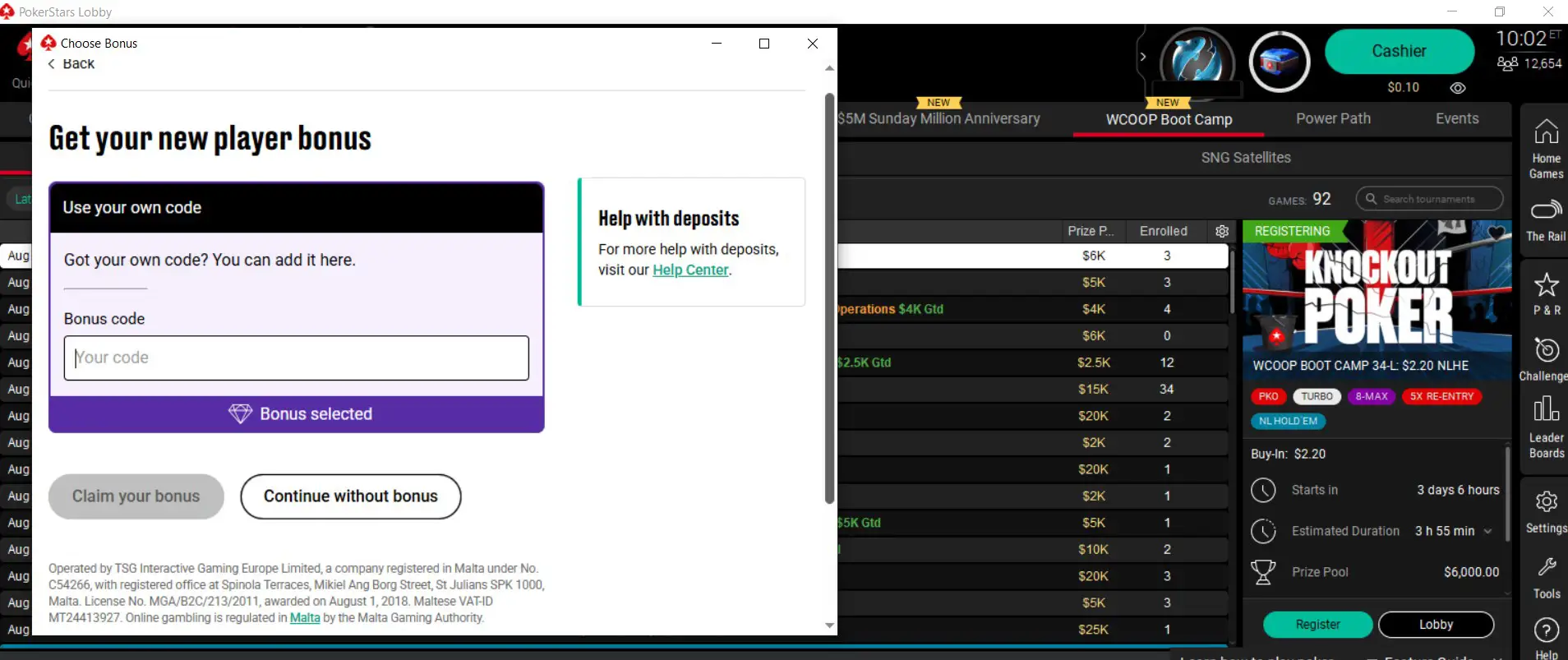The image size is (1568, 660).
Task: Select the tournament row with $15K prize
Action: (x=1033, y=390)
